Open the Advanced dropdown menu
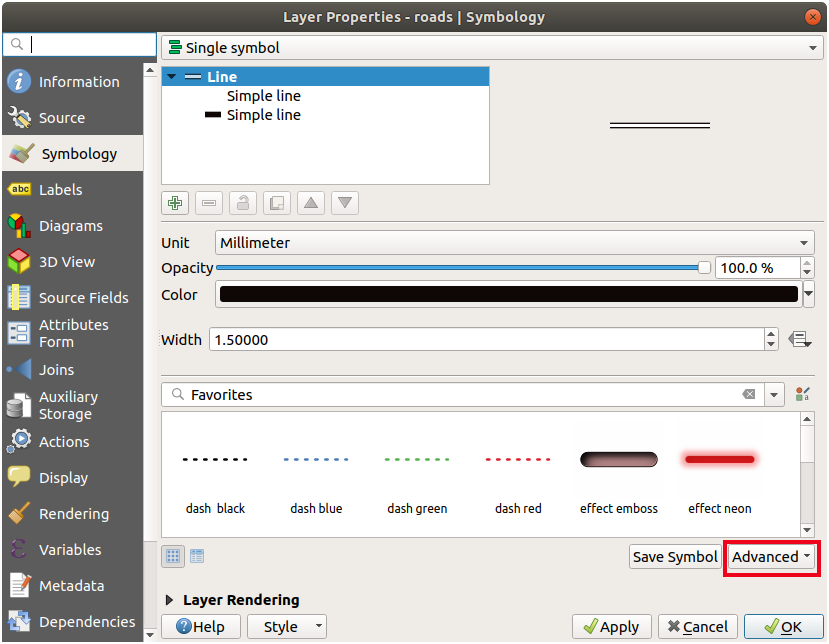The image size is (829, 644). [771, 557]
